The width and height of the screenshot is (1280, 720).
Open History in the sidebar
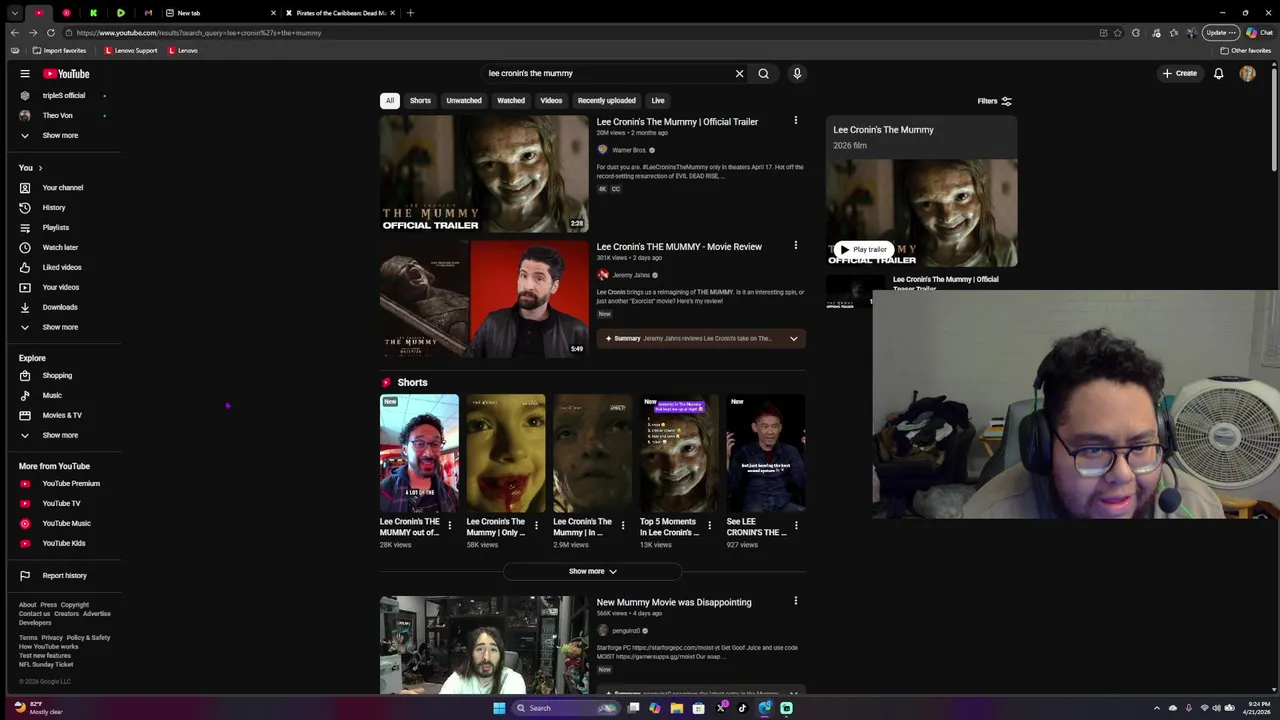click(x=54, y=207)
